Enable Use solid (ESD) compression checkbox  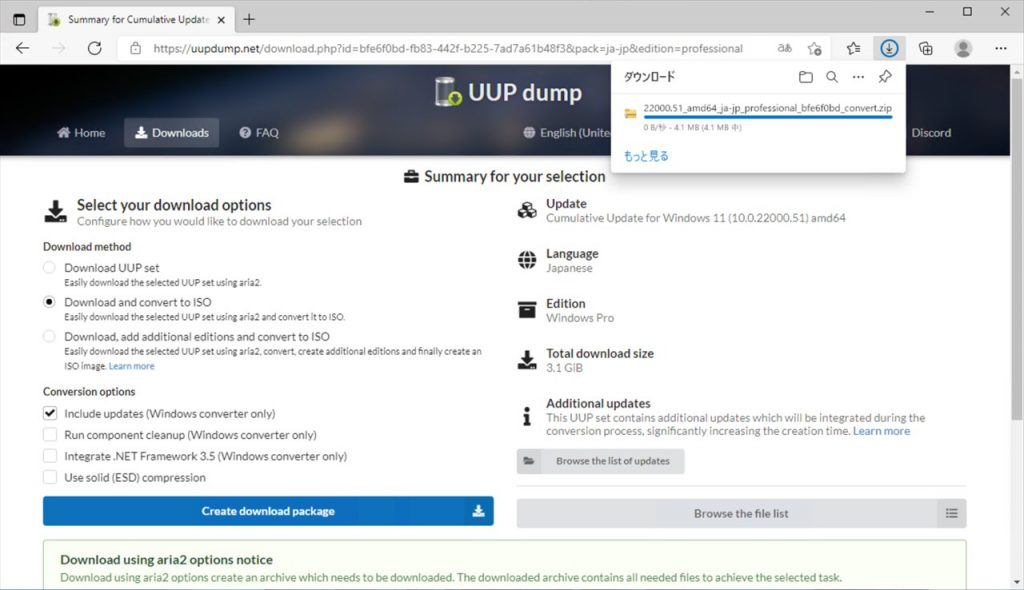pos(50,477)
